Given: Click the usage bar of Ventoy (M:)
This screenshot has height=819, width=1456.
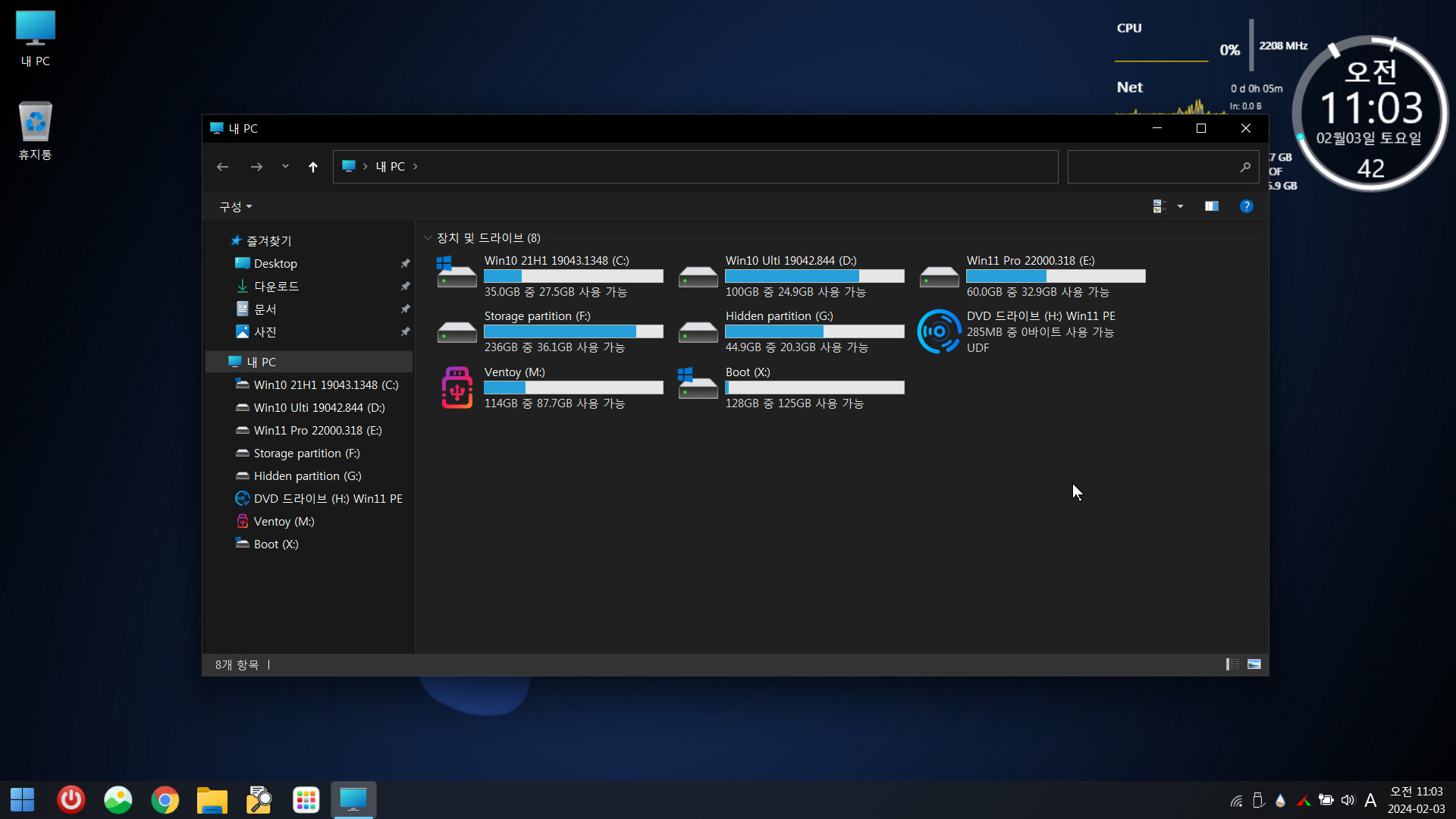Looking at the screenshot, I should pos(573,388).
